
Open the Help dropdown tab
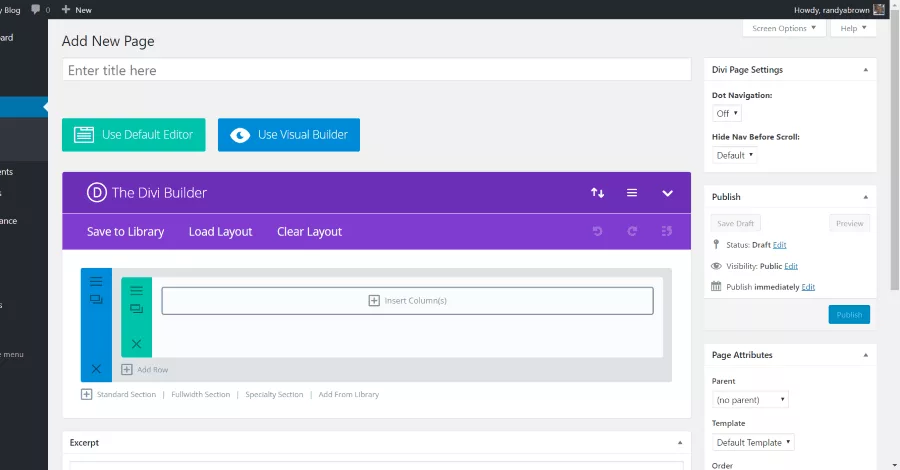pyautogui.click(x=854, y=28)
